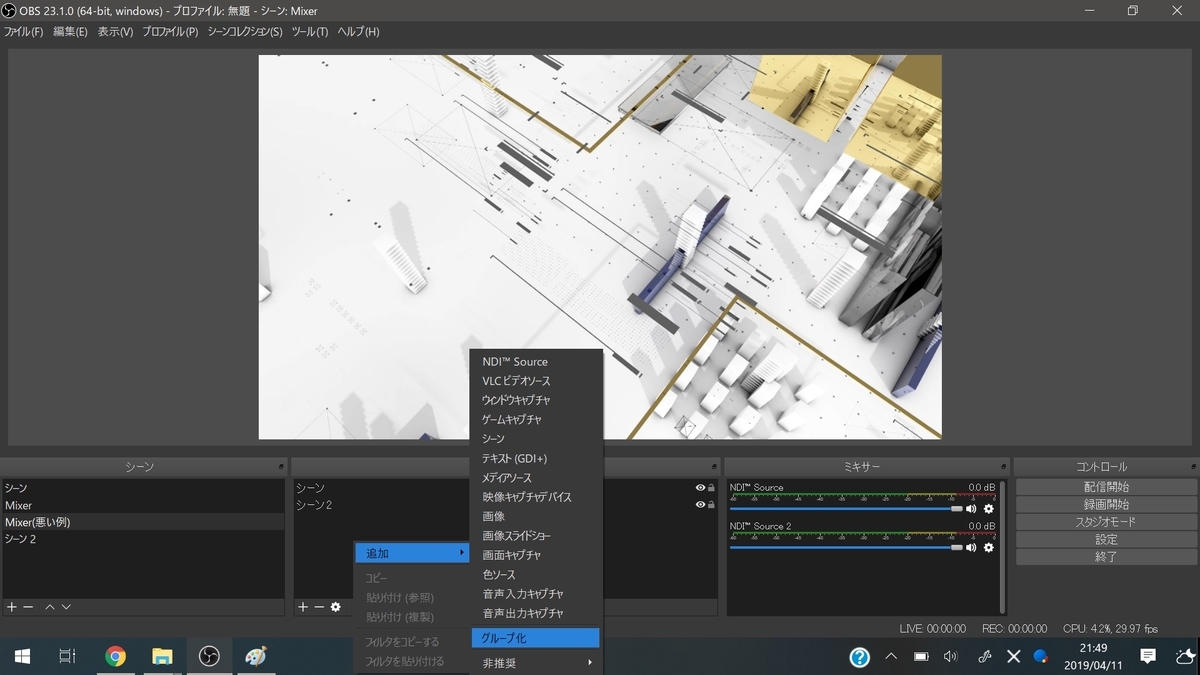The width and height of the screenshot is (1200, 675).
Task: Select ウィンドウキャプチャ from add menu
Action: point(535,400)
